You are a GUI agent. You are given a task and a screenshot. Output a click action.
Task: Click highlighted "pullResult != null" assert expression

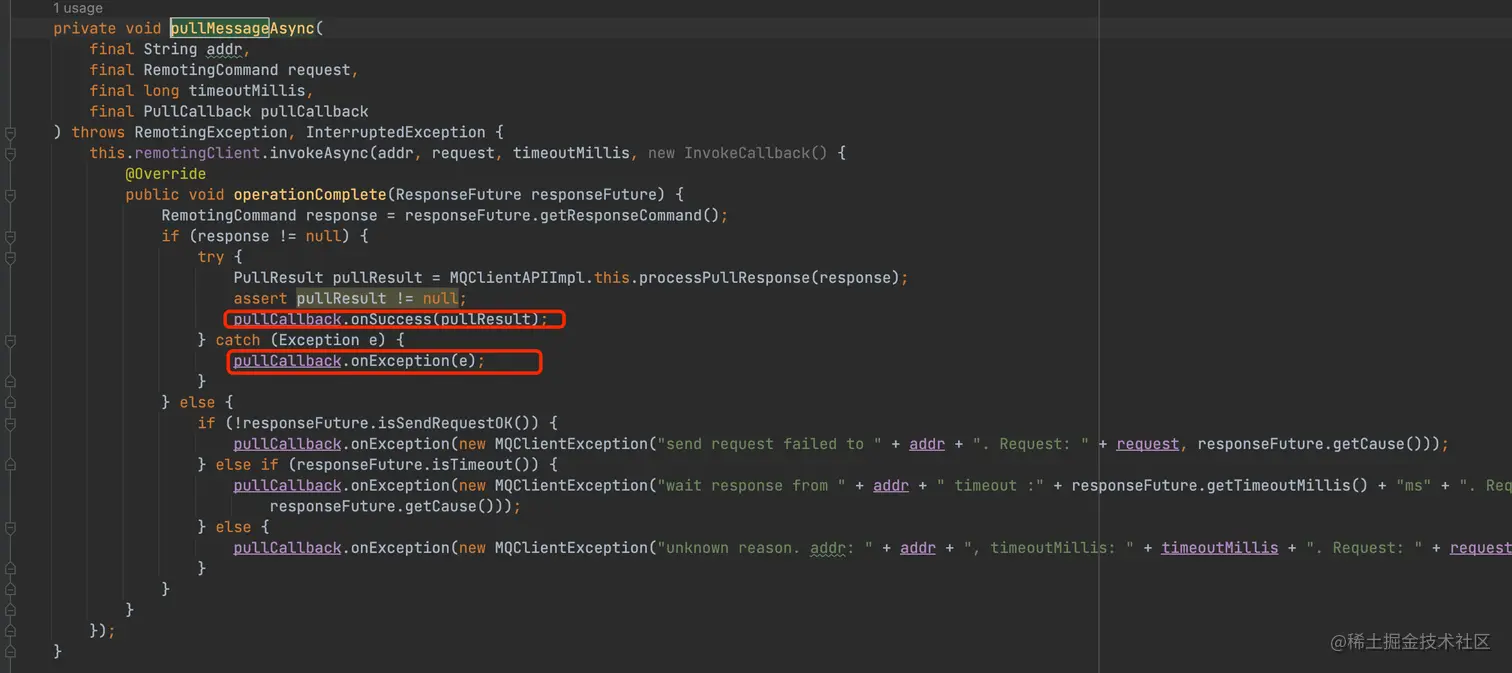click(377, 298)
